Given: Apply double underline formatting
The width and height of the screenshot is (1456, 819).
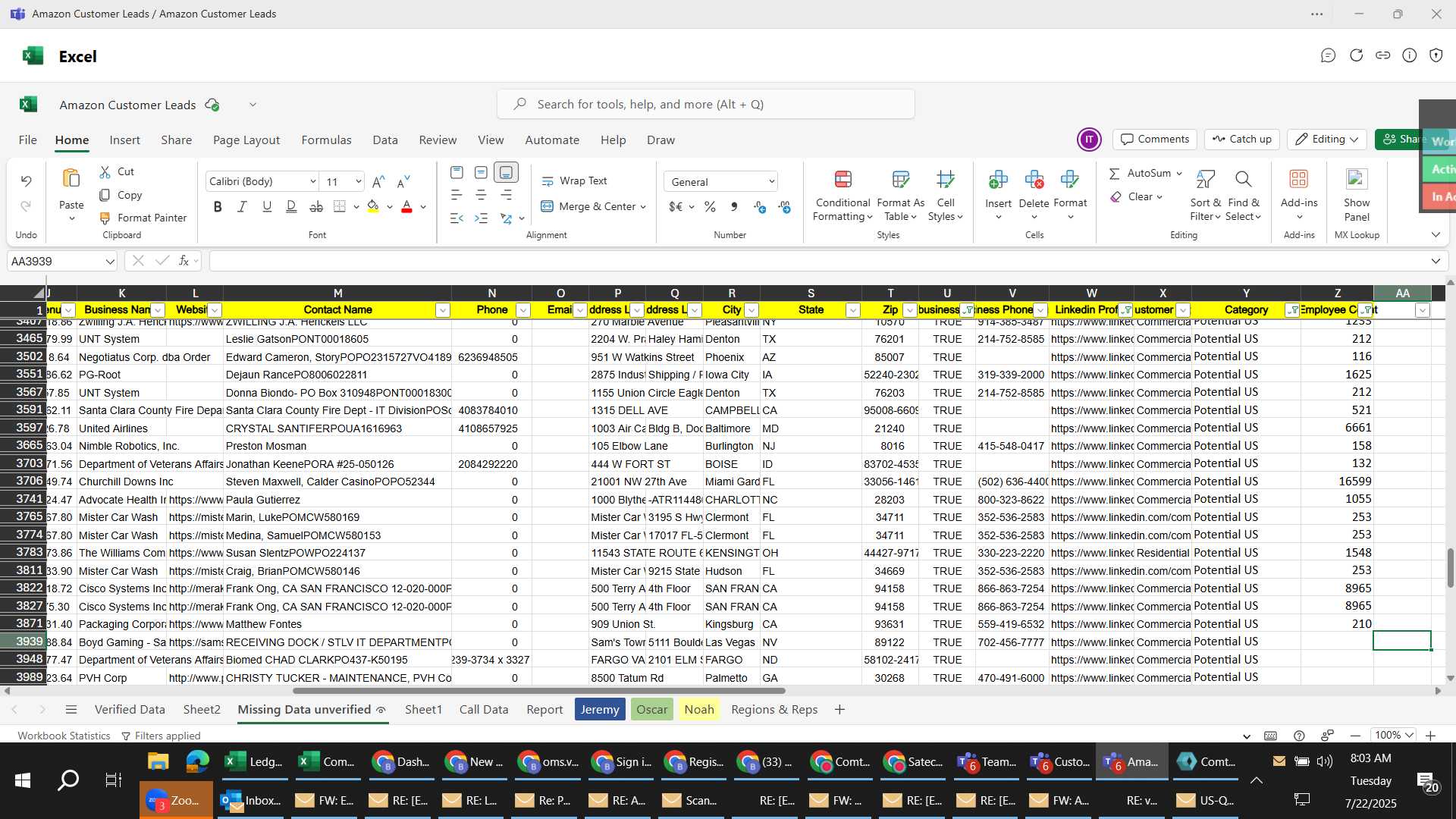Looking at the screenshot, I should (x=291, y=207).
